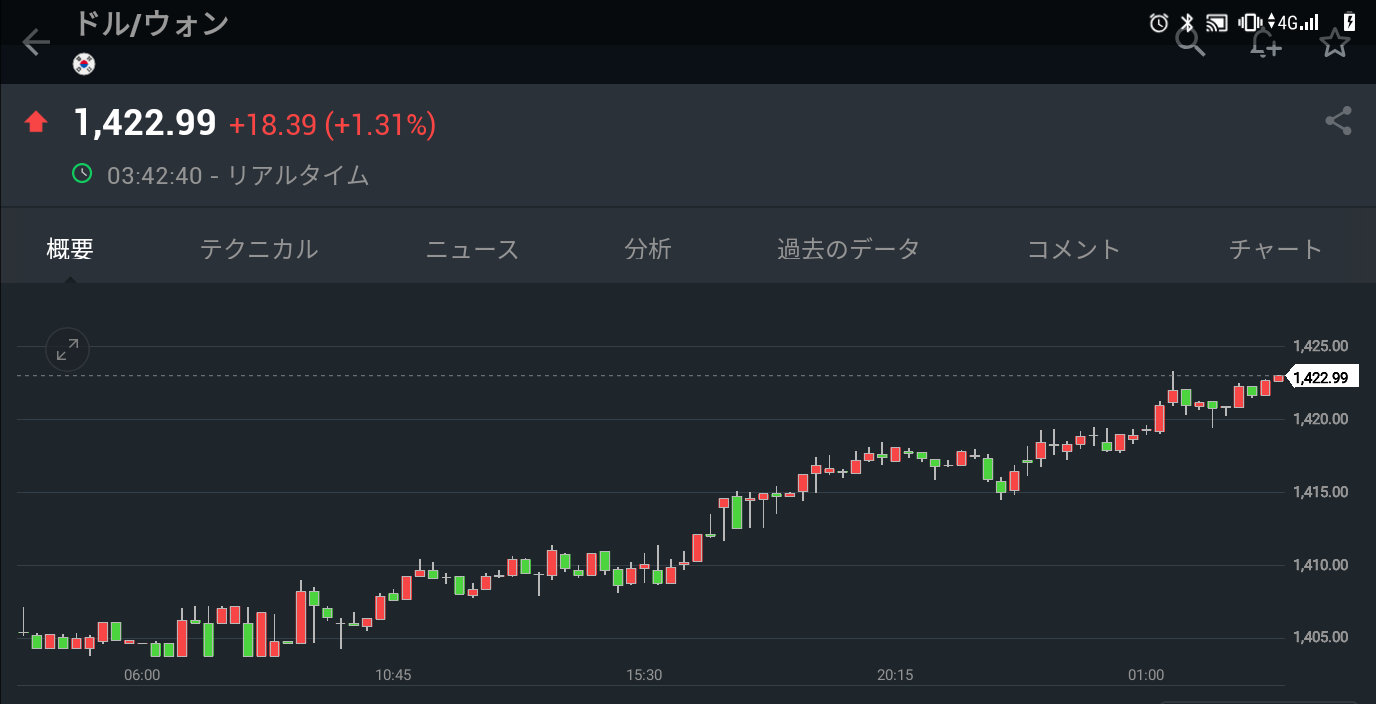
Task: Toggle the favorite star icon
Action: pos(1335,43)
